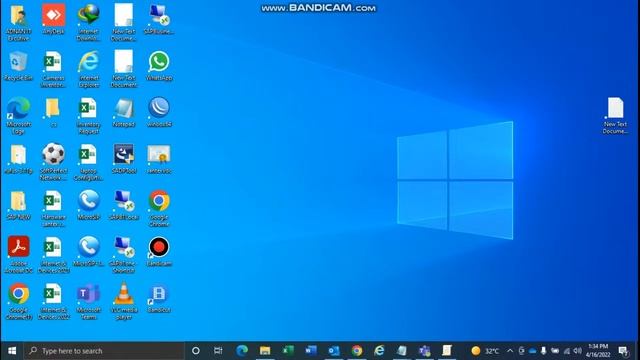The height and width of the screenshot is (360, 640).
Task: Launch Internet Download Manager from desktop
Action: (x=89, y=22)
